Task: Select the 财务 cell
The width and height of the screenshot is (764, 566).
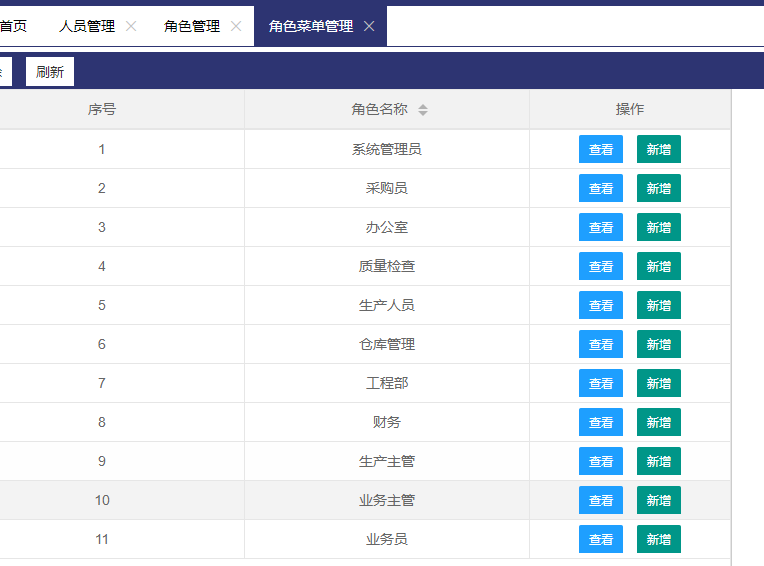Action: click(387, 422)
